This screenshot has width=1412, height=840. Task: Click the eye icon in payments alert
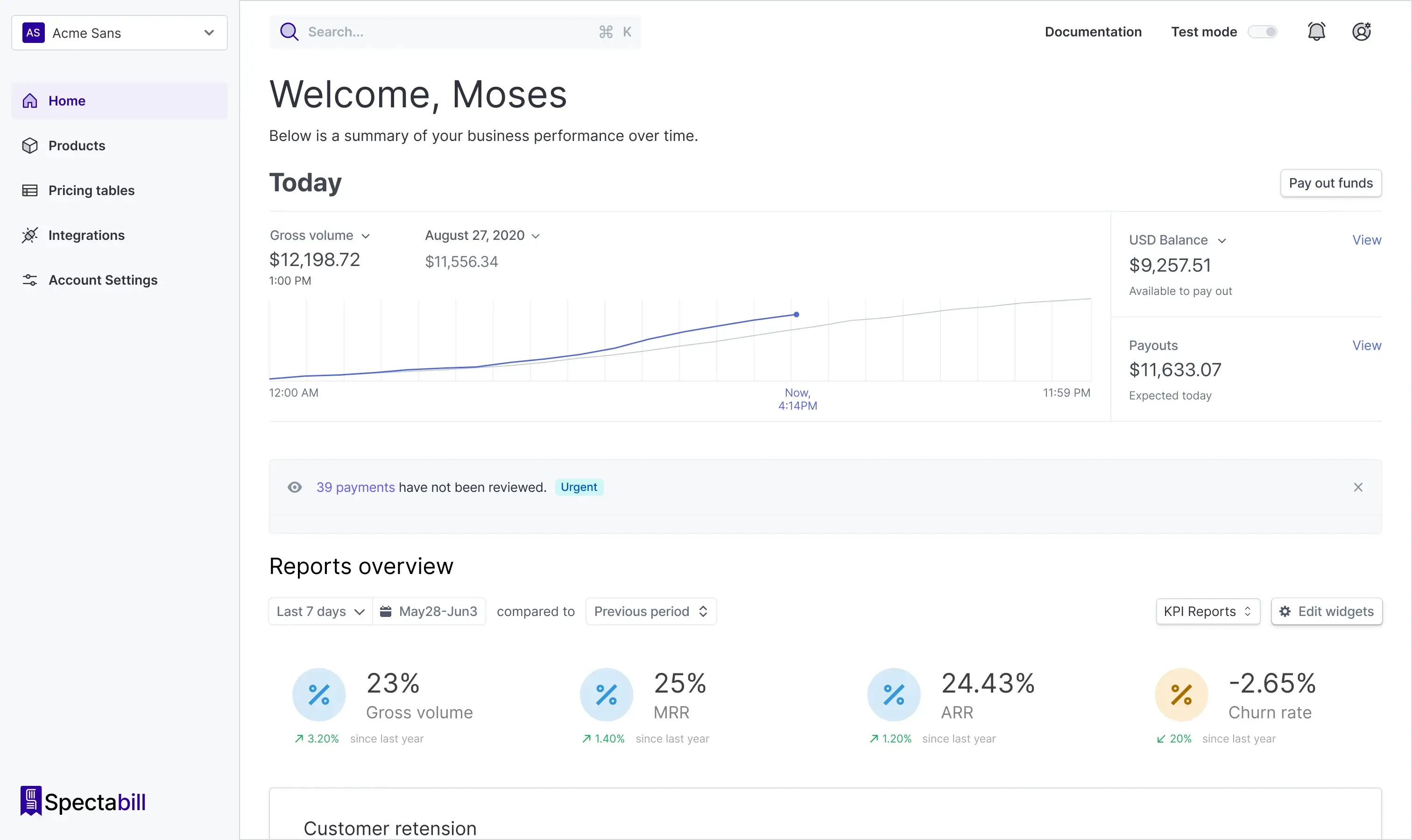coord(295,487)
